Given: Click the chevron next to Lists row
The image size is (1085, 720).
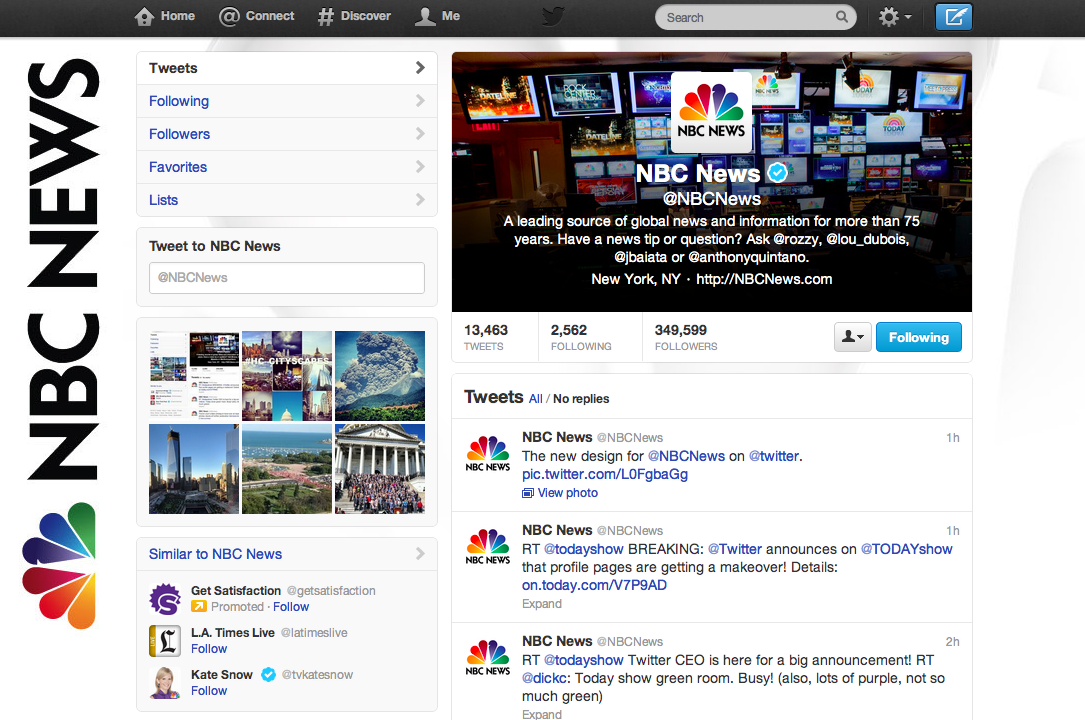Looking at the screenshot, I should point(420,200).
